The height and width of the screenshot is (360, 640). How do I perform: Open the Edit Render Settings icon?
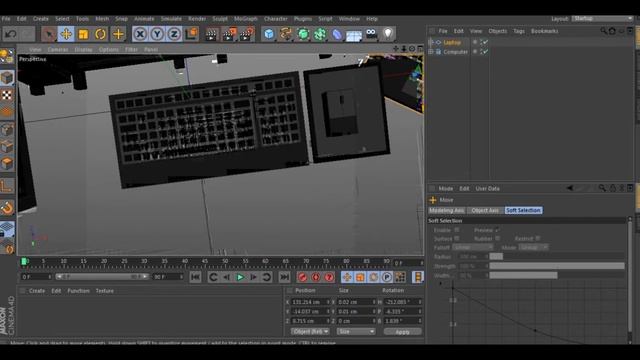click(247, 34)
